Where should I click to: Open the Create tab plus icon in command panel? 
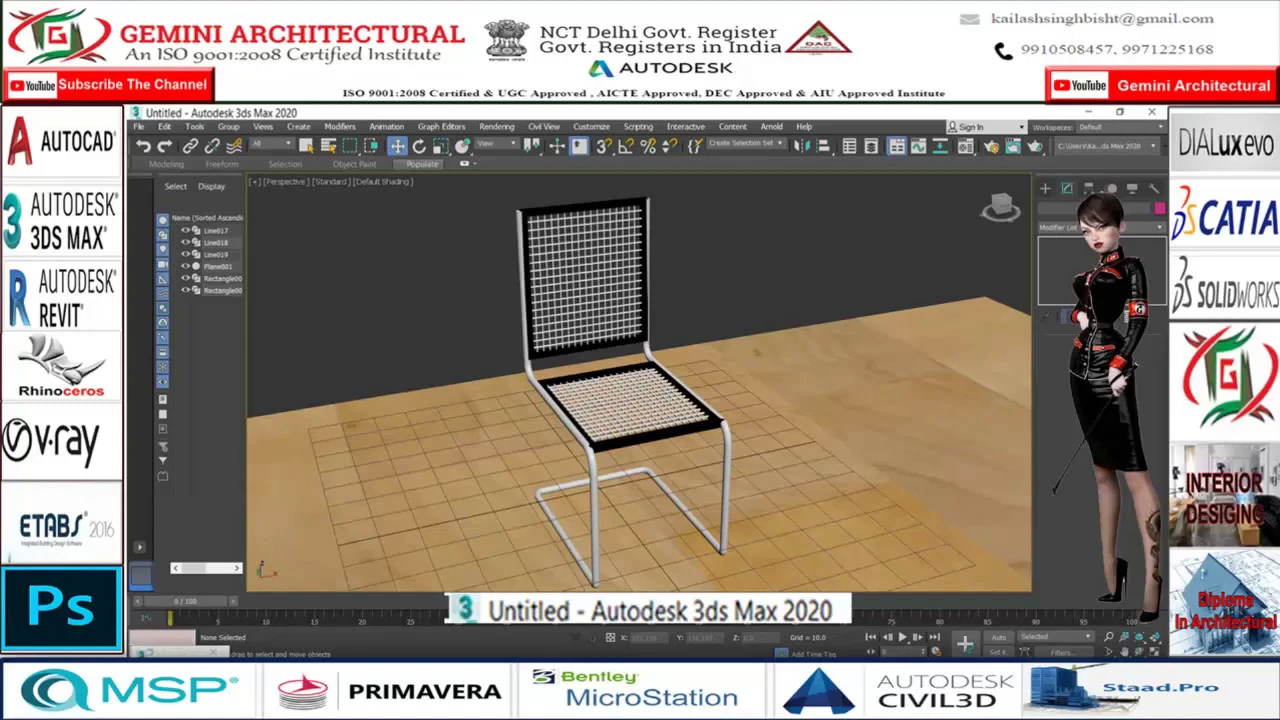pyautogui.click(x=1045, y=188)
